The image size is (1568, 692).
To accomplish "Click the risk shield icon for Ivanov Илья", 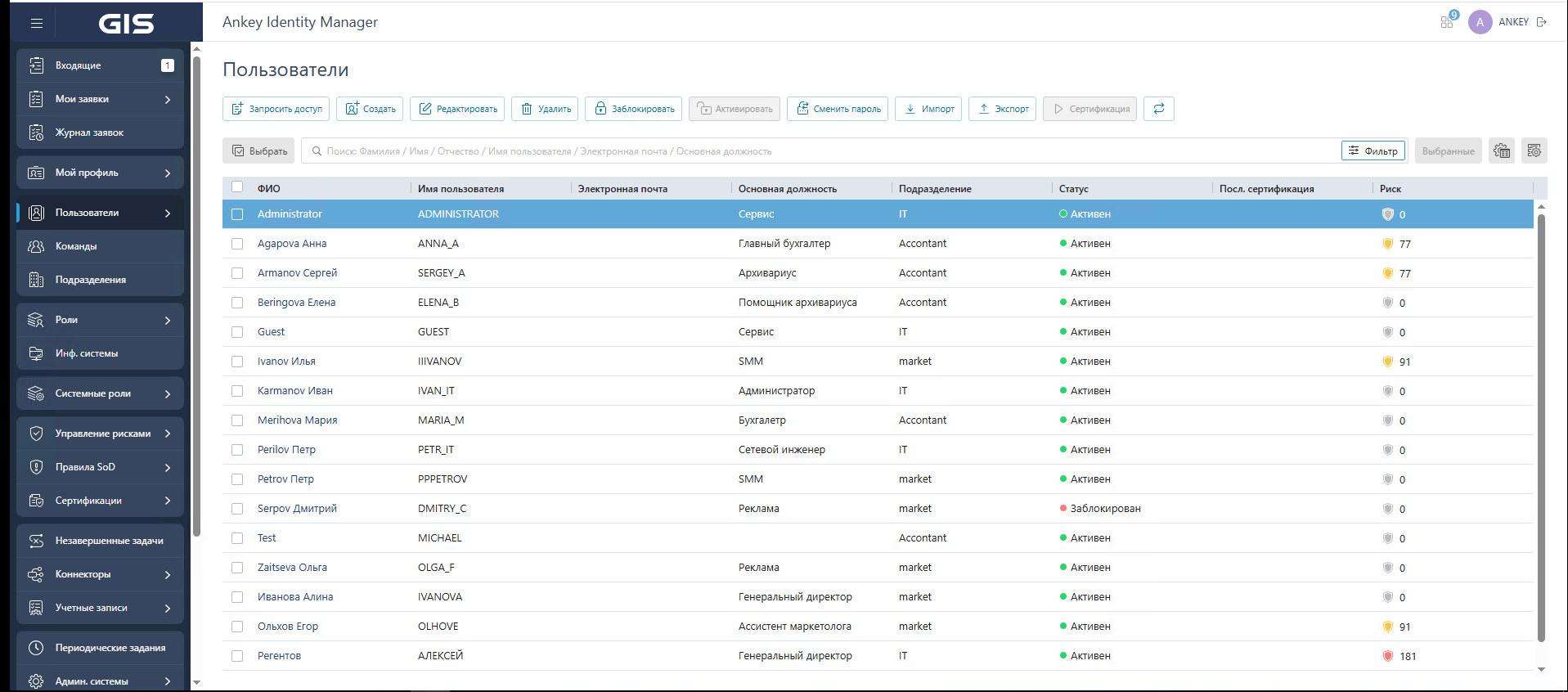I will [1387, 362].
